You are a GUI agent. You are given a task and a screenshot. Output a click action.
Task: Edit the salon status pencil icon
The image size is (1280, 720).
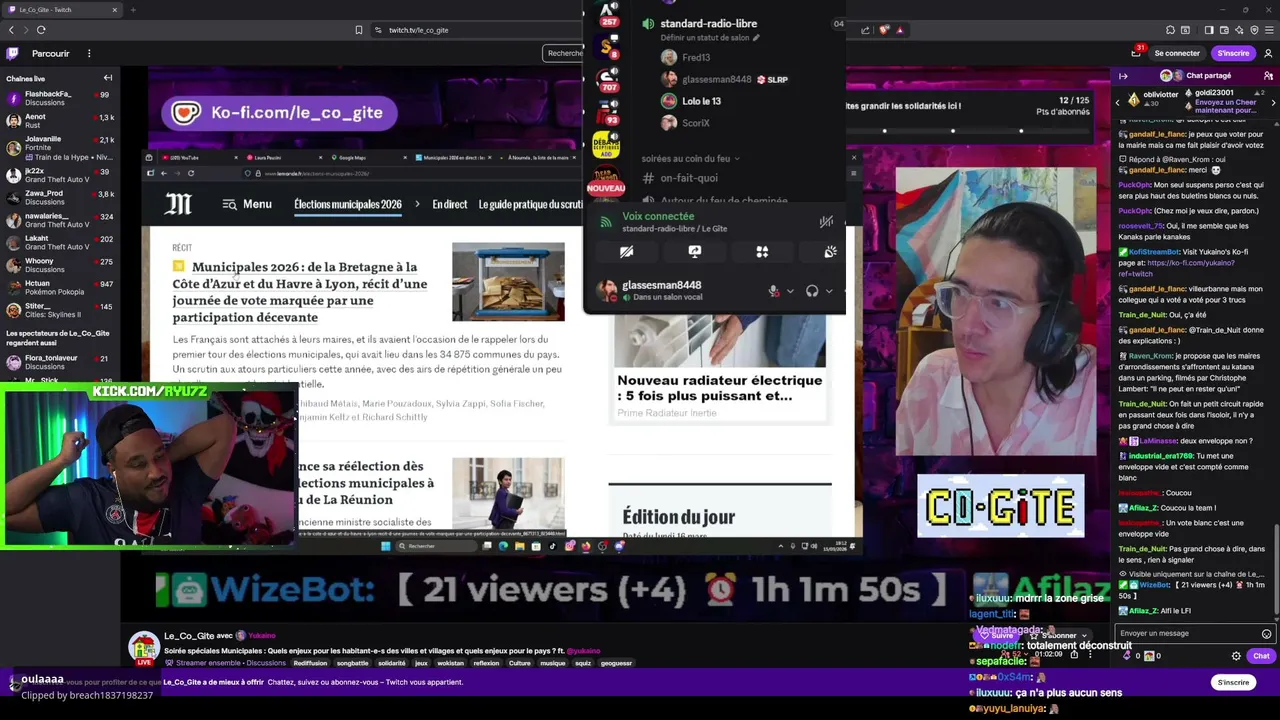(x=756, y=38)
